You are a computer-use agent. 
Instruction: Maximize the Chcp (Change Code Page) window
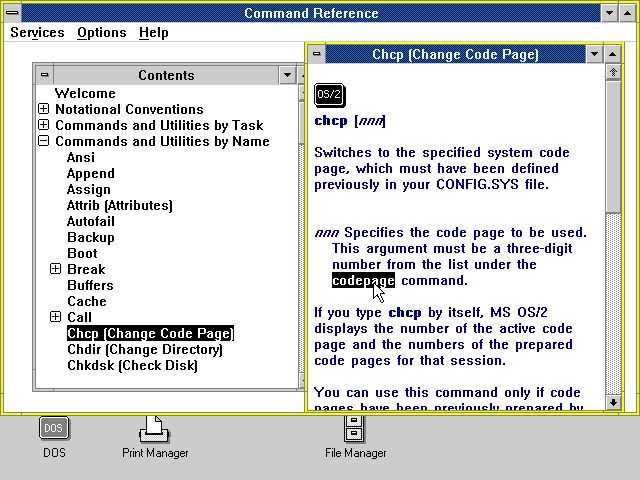[612, 54]
